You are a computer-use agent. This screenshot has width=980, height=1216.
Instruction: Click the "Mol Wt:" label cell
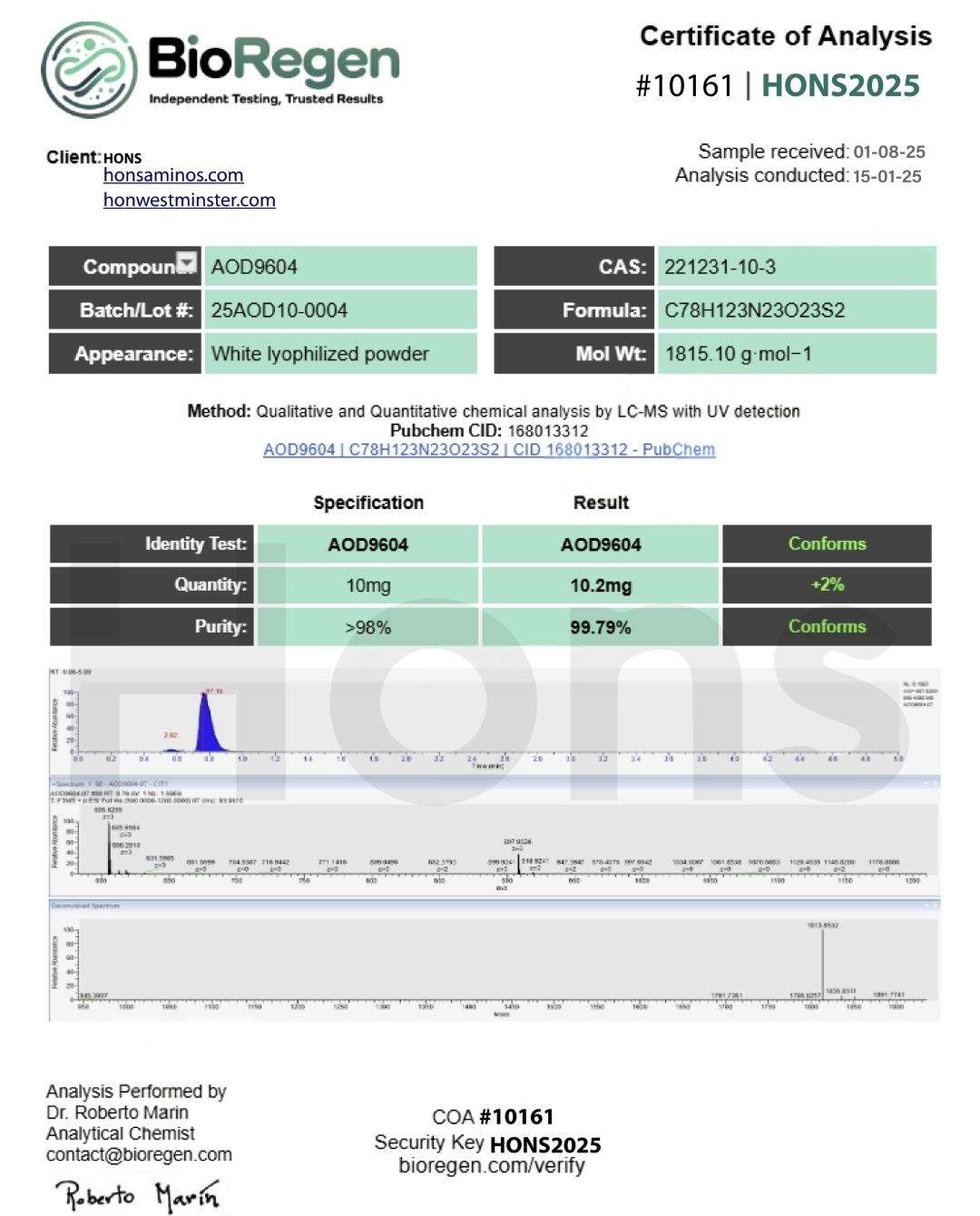click(574, 354)
